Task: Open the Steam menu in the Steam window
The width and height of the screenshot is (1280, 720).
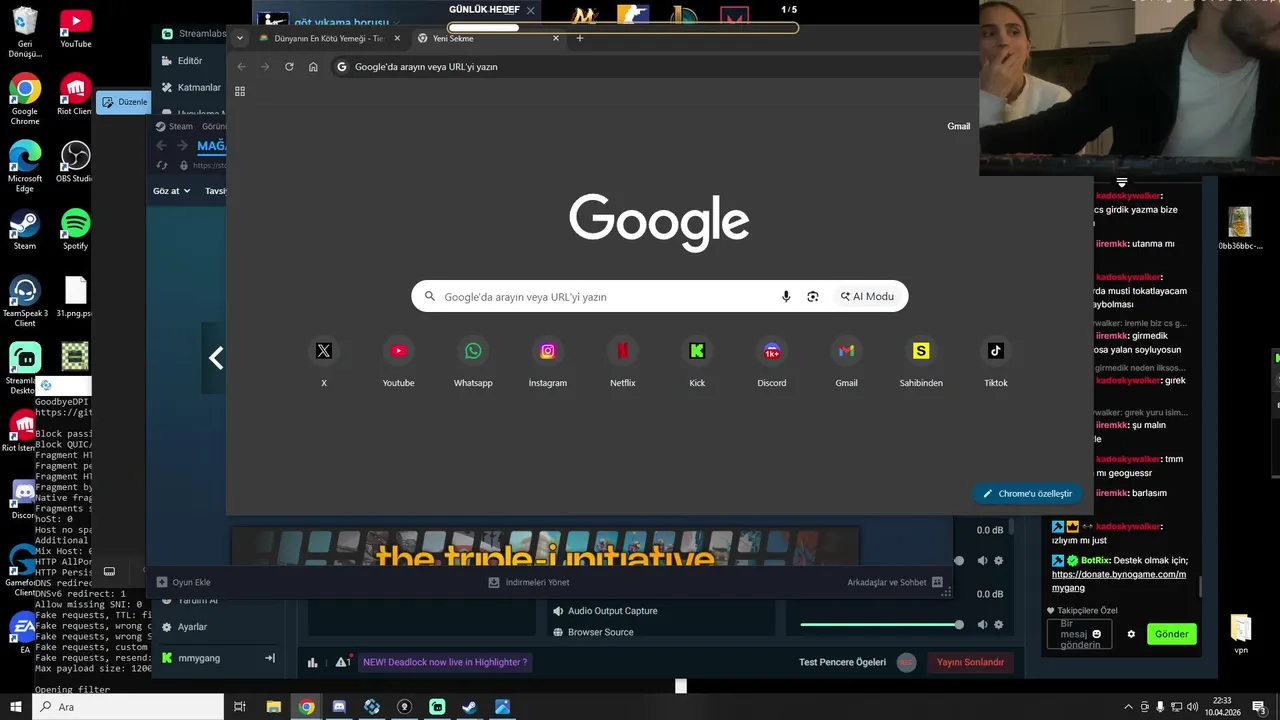Action: coord(174,127)
